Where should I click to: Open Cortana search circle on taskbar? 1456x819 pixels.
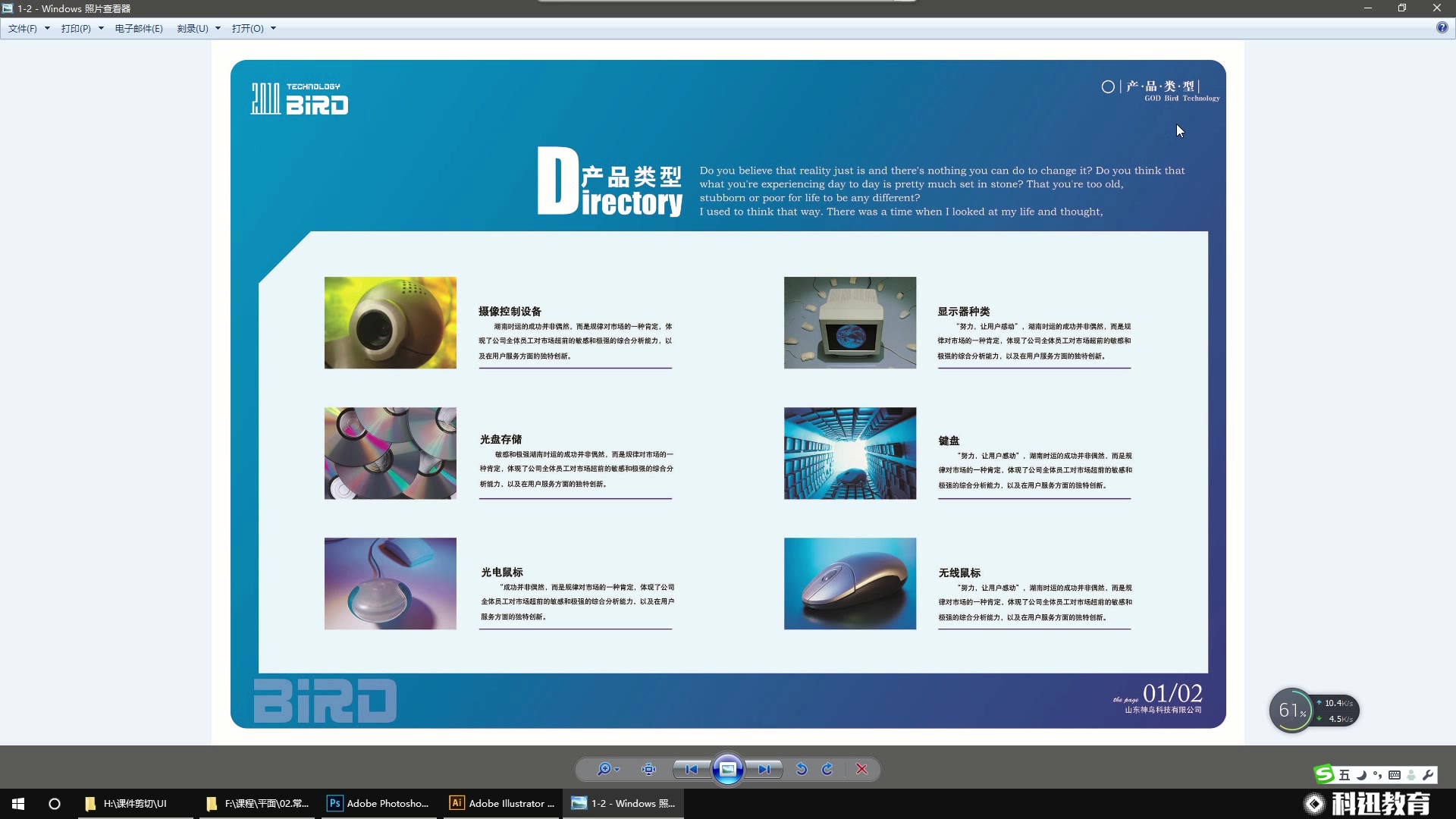coord(55,803)
